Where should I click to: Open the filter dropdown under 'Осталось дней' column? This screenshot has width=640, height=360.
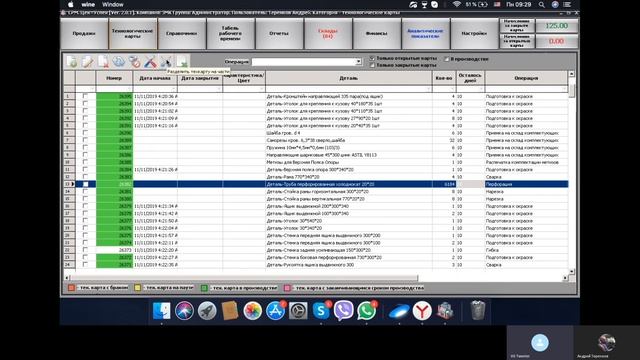[481, 89]
